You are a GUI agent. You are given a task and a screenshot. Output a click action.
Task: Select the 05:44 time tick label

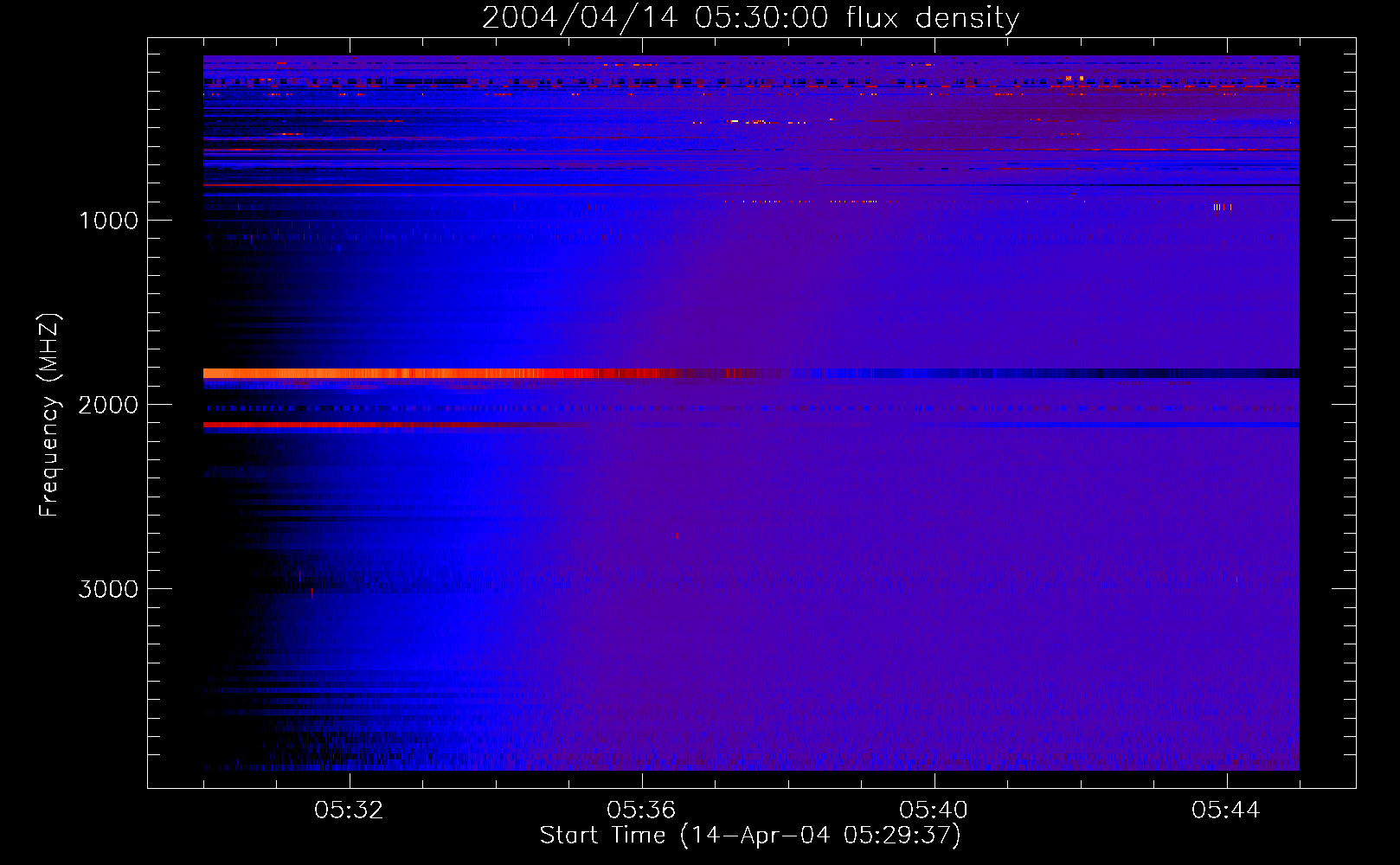point(1226,811)
